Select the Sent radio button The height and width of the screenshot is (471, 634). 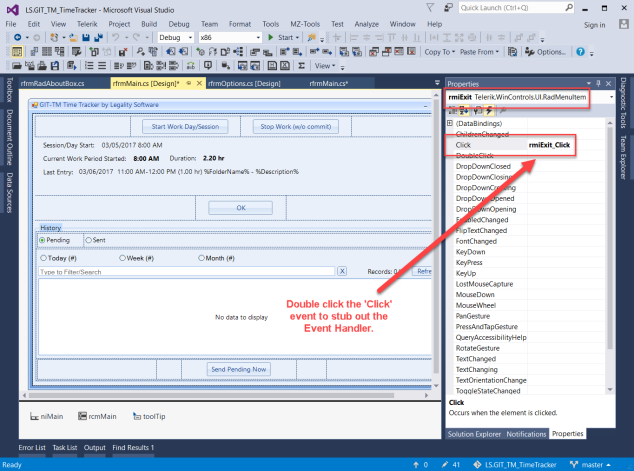[88, 240]
